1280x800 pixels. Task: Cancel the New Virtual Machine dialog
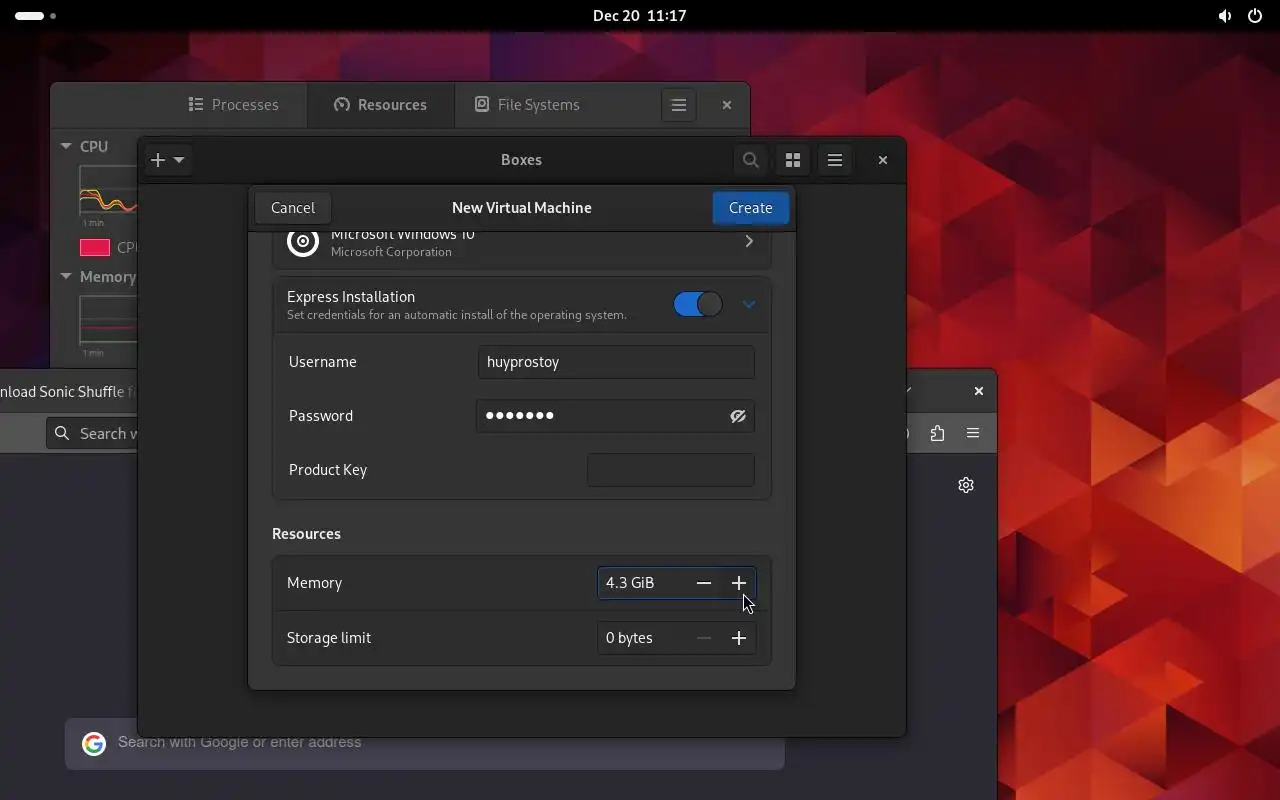click(293, 208)
